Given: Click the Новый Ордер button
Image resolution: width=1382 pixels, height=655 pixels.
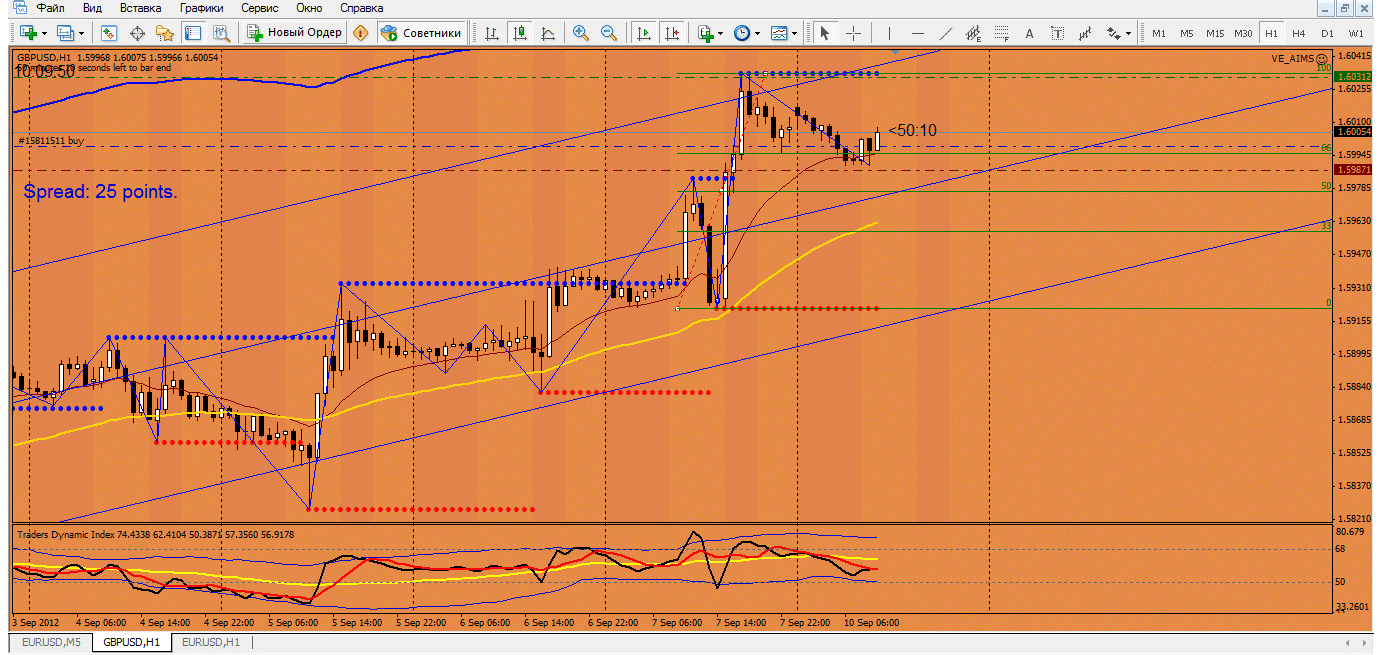Looking at the screenshot, I should tap(295, 33).
